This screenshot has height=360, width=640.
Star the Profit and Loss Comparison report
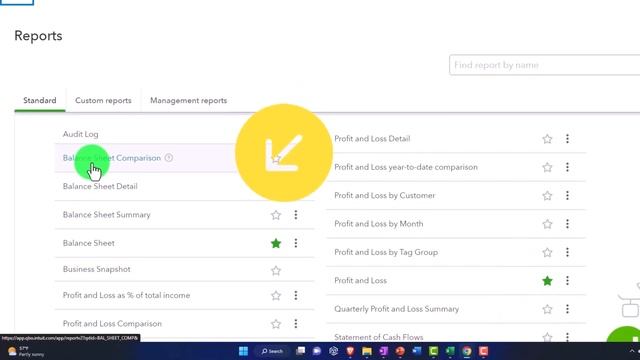(276, 324)
